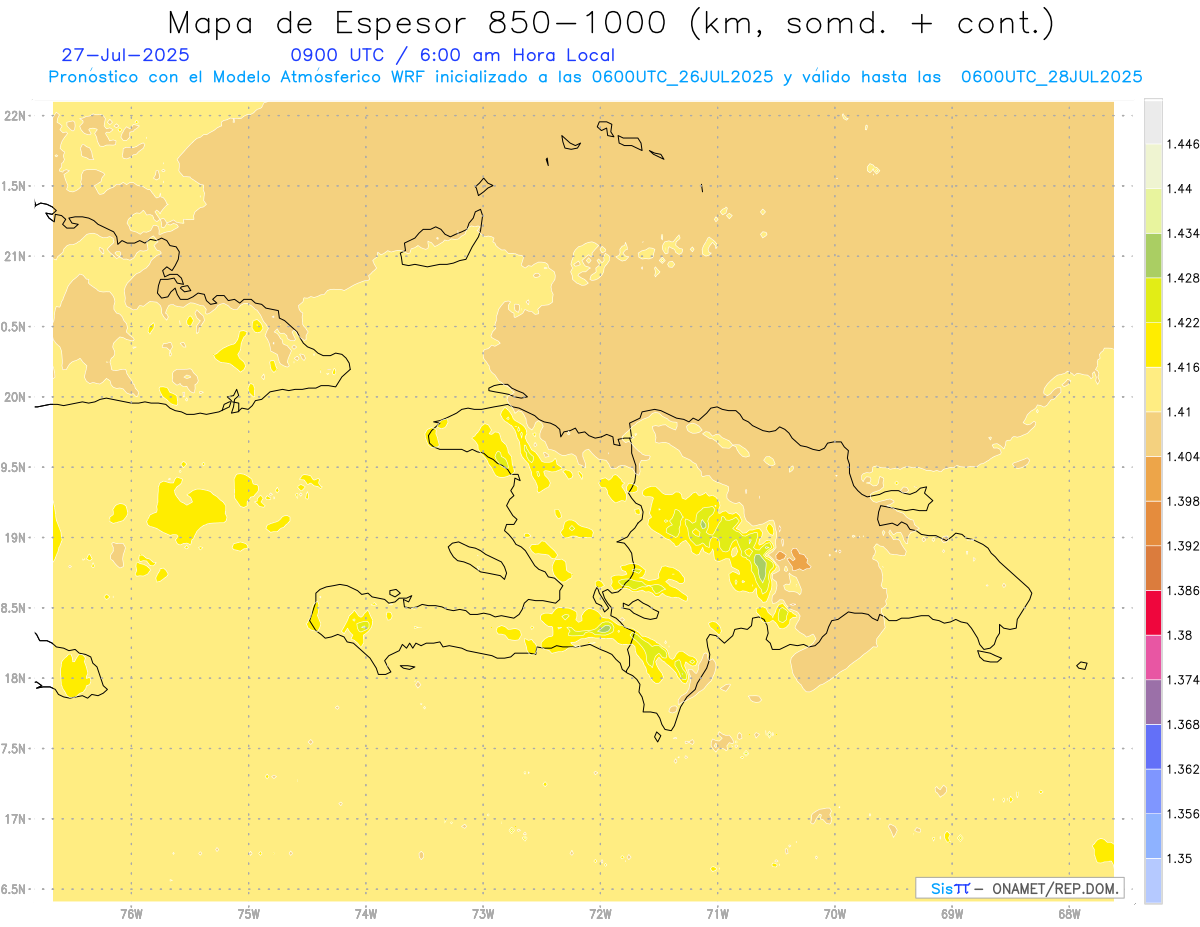Click the initialization time '0600UTC_26JUL2025'

(x=682, y=77)
